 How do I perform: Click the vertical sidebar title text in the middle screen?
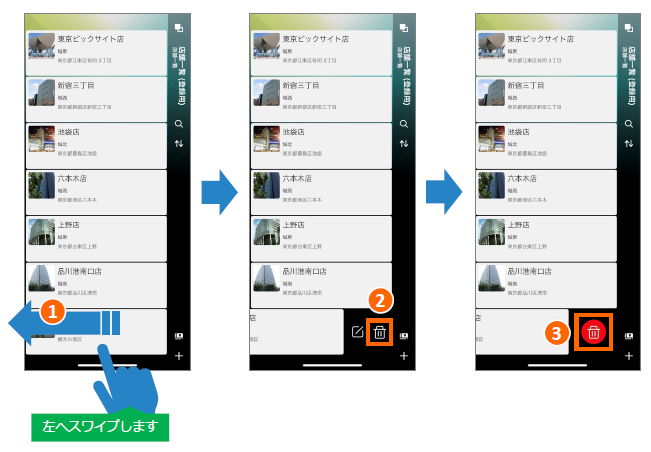click(403, 75)
